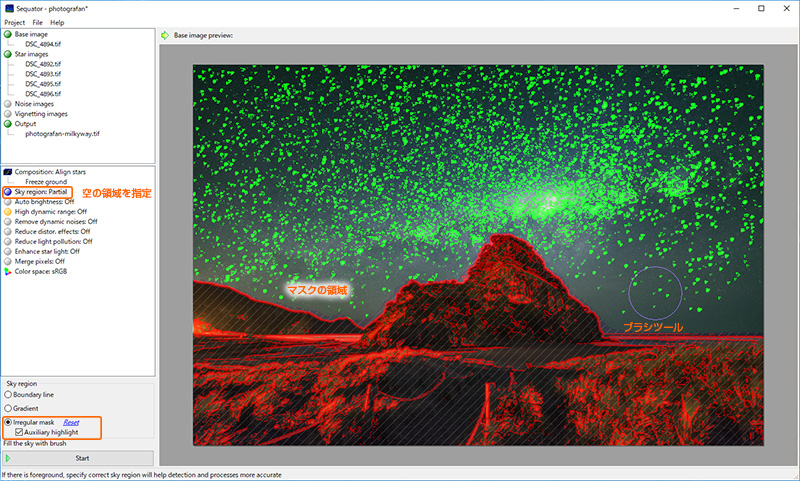Click the green Star images status icon
800x481 pixels.
point(8,54)
